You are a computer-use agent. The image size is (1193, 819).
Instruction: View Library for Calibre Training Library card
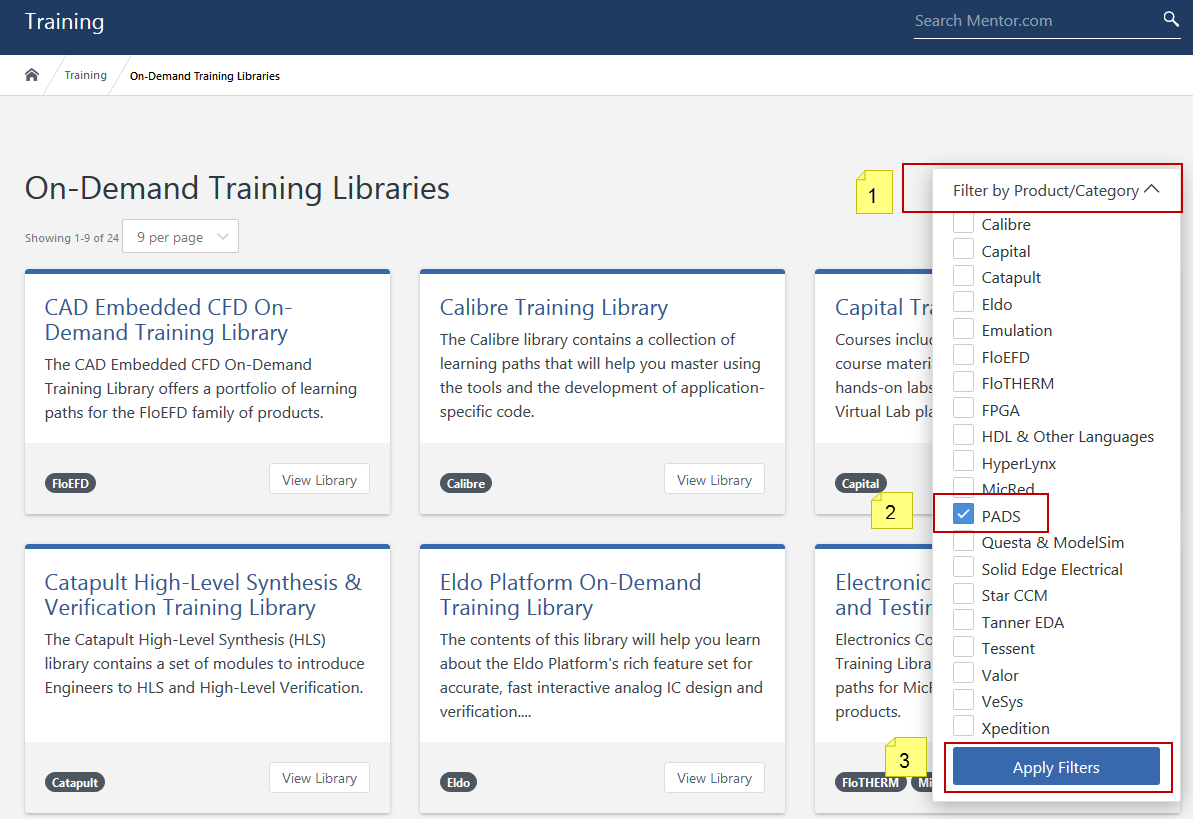(x=714, y=480)
